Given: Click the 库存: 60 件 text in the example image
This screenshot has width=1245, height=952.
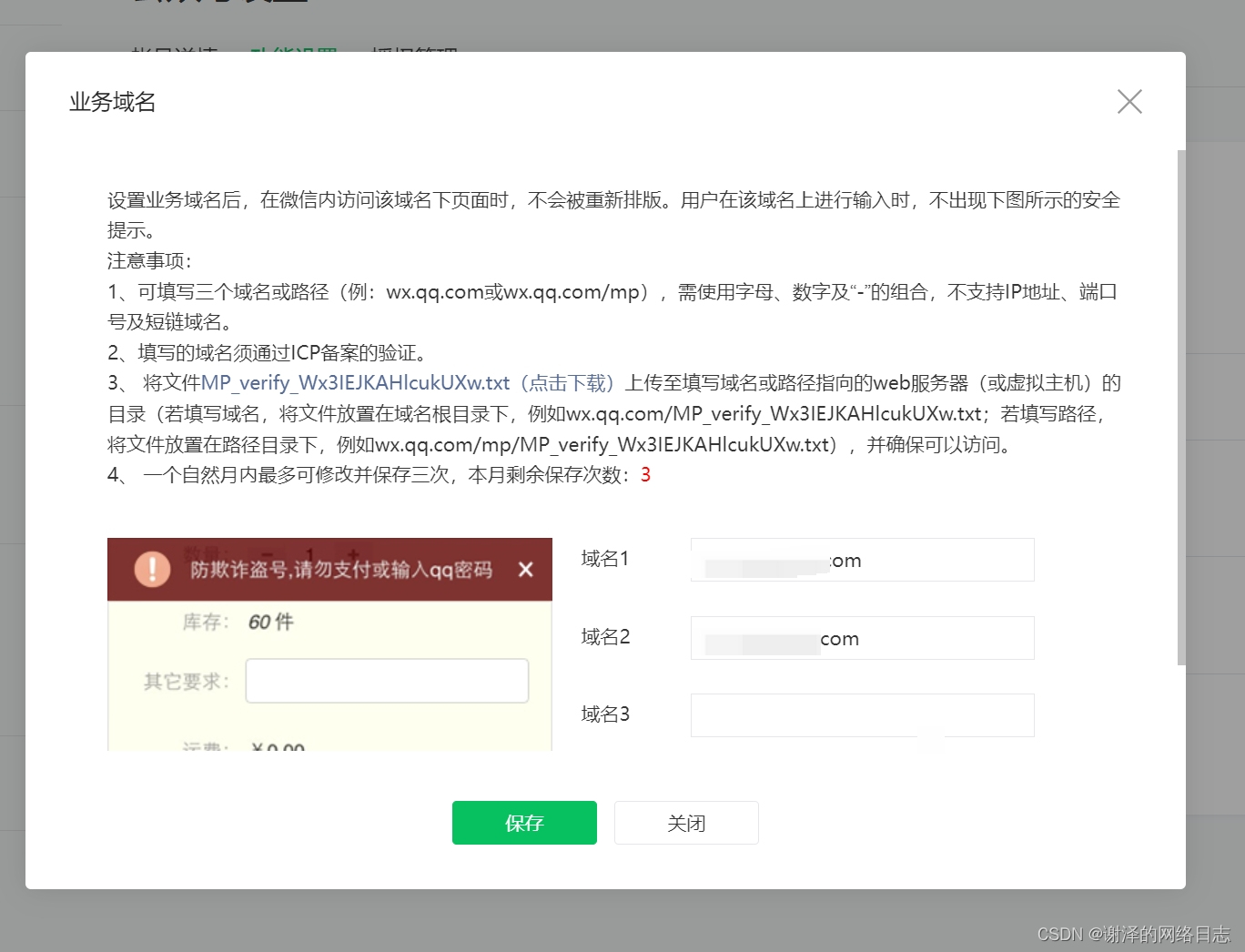Looking at the screenshot, I should point(238,622).
